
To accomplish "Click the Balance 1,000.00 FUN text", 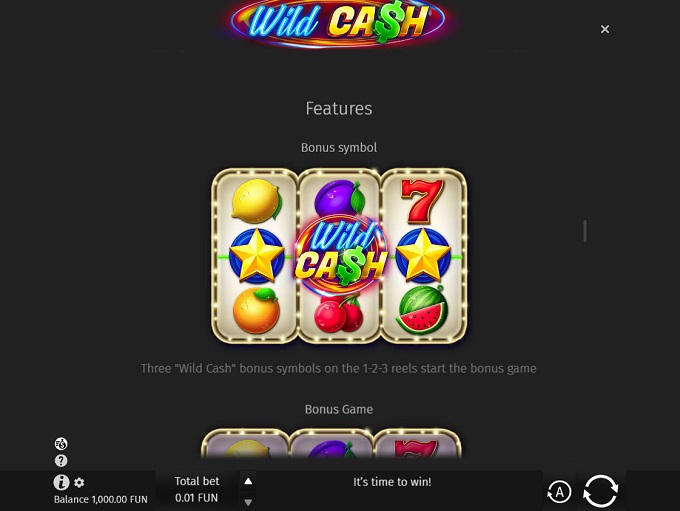I will coord(101,499).
